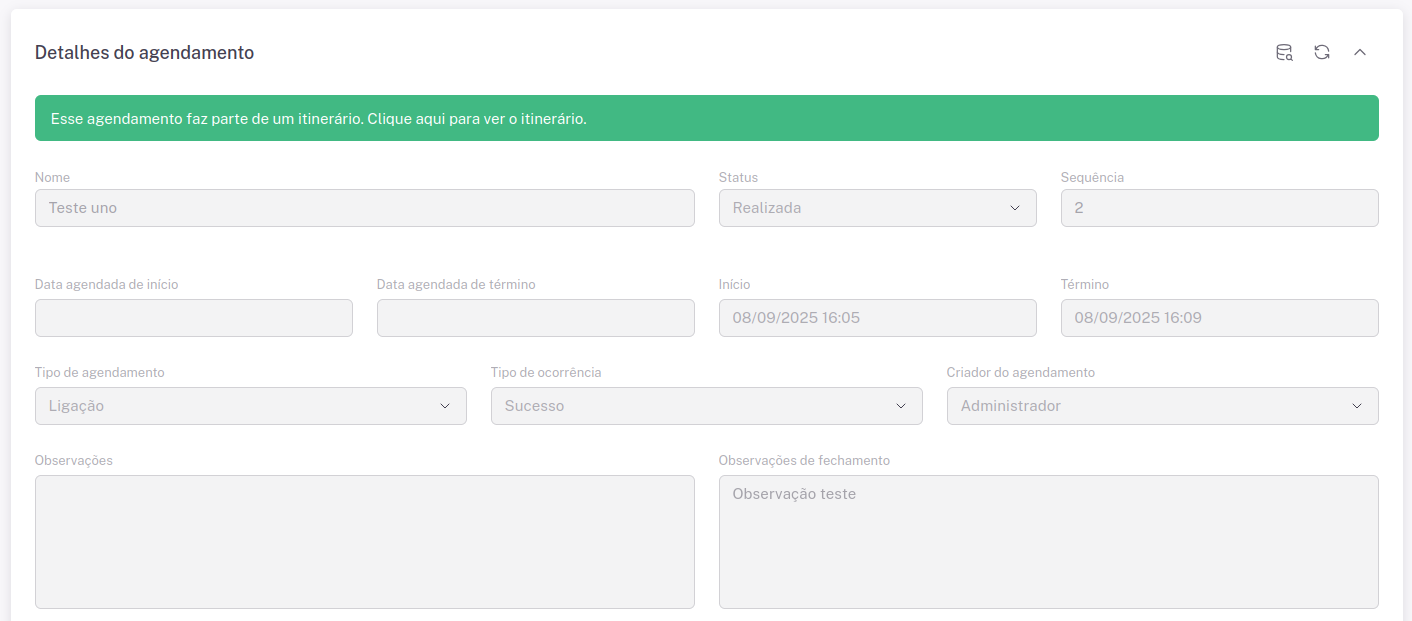Click the Tipo de ocorrência label text

tap(545, 372)
